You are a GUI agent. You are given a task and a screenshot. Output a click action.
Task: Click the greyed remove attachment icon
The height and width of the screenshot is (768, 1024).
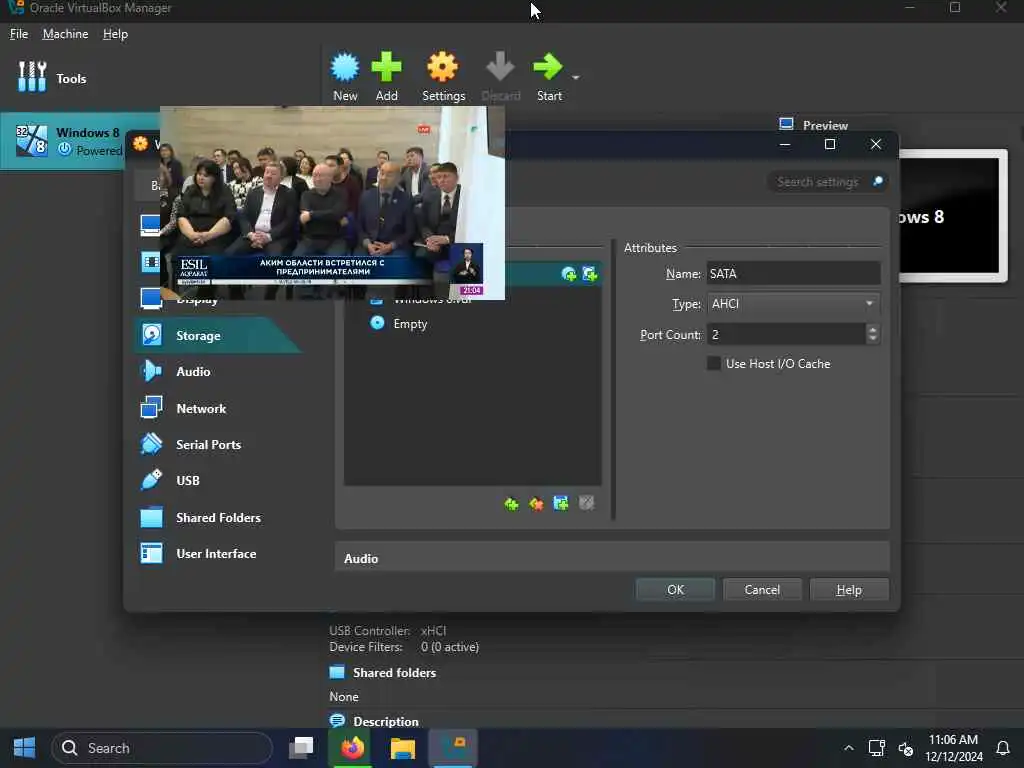pos(586,504)
